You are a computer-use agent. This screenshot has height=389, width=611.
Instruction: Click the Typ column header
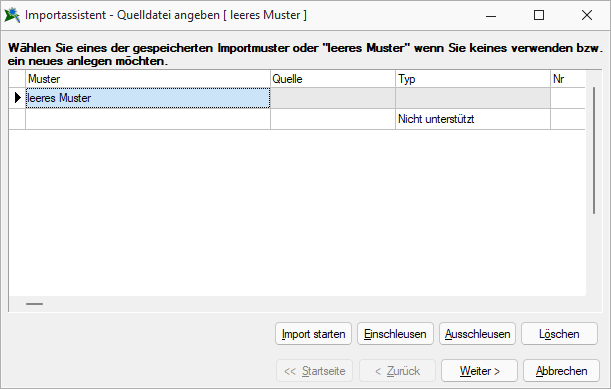(473, 79)
